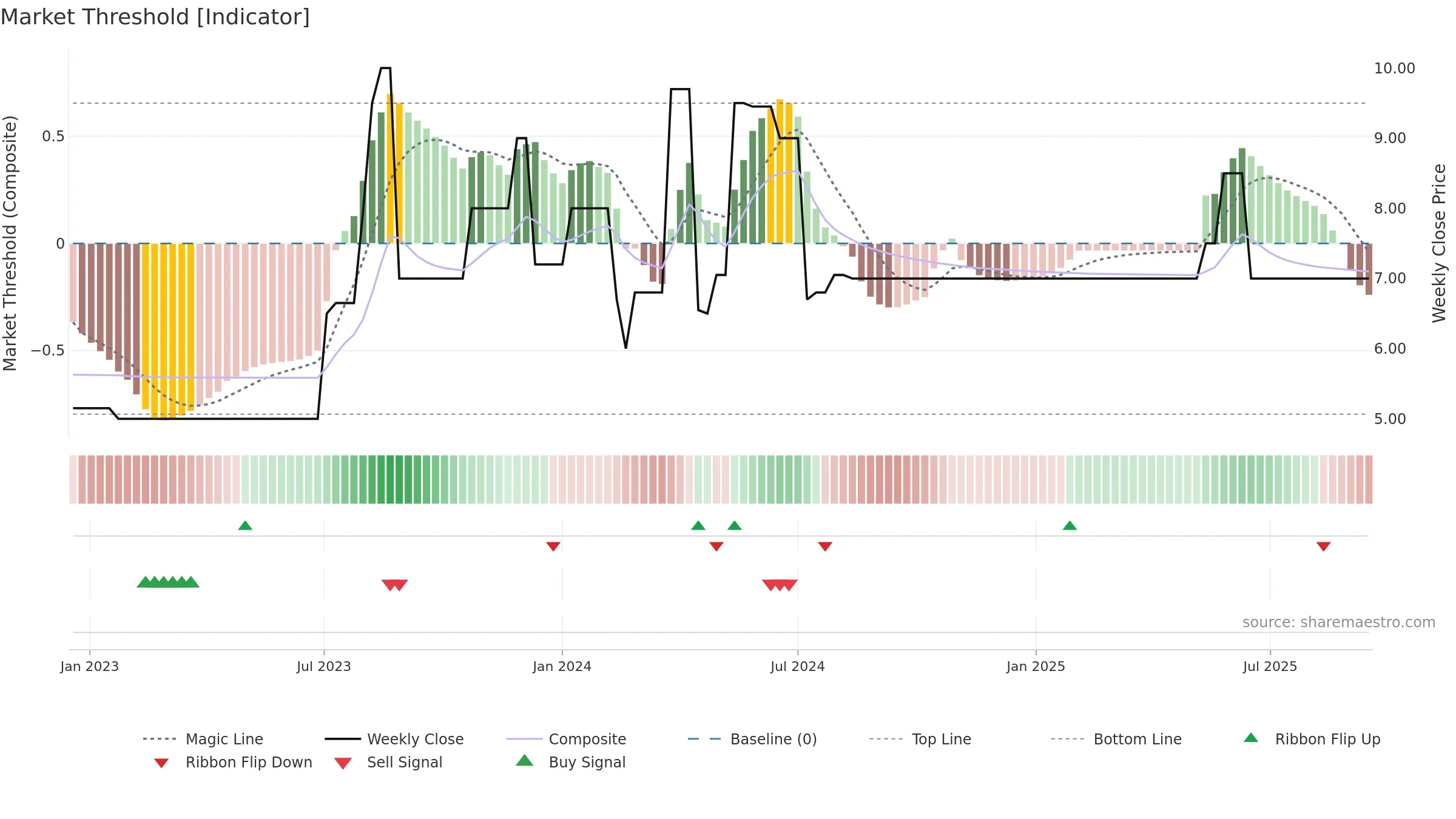Click the Buy Signal marker cluster in early 2023

(x=168, y=582)
